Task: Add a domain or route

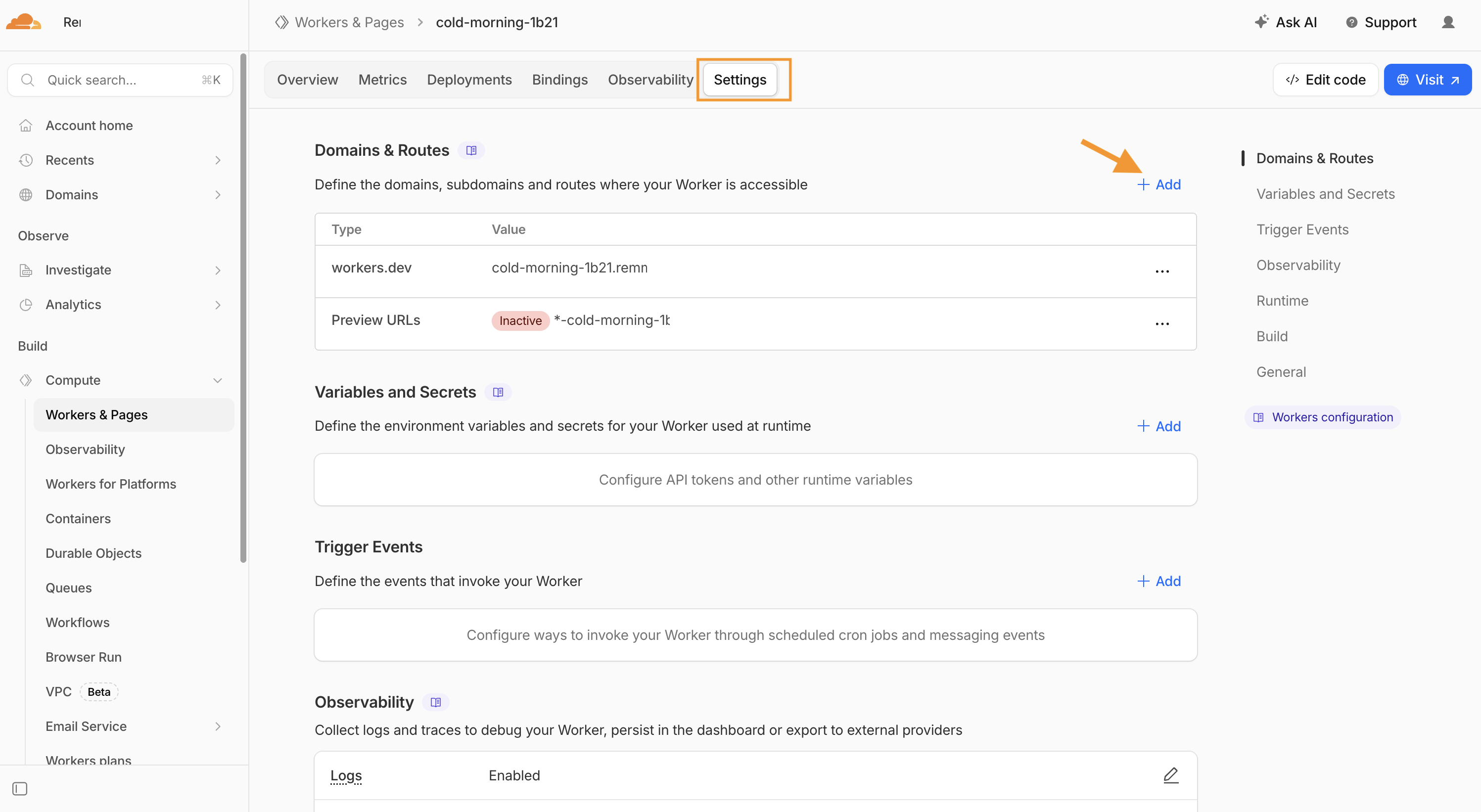Action: click(1159, 184)
